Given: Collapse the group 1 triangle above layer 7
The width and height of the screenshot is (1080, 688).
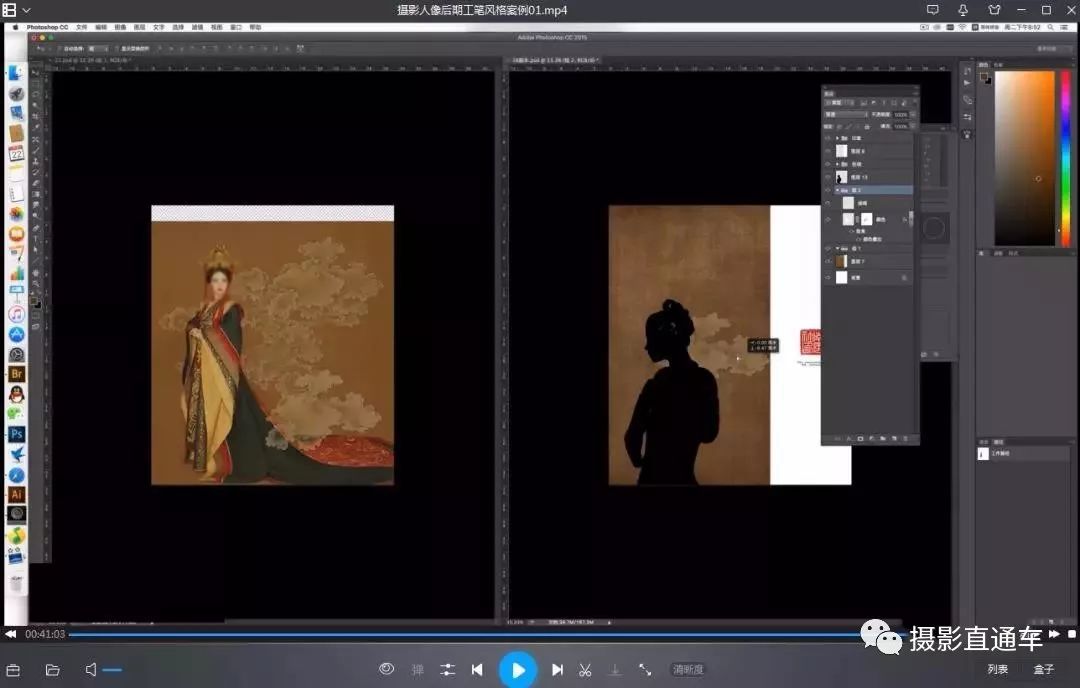Looking at the screenshot, I should tap(838, 248).
